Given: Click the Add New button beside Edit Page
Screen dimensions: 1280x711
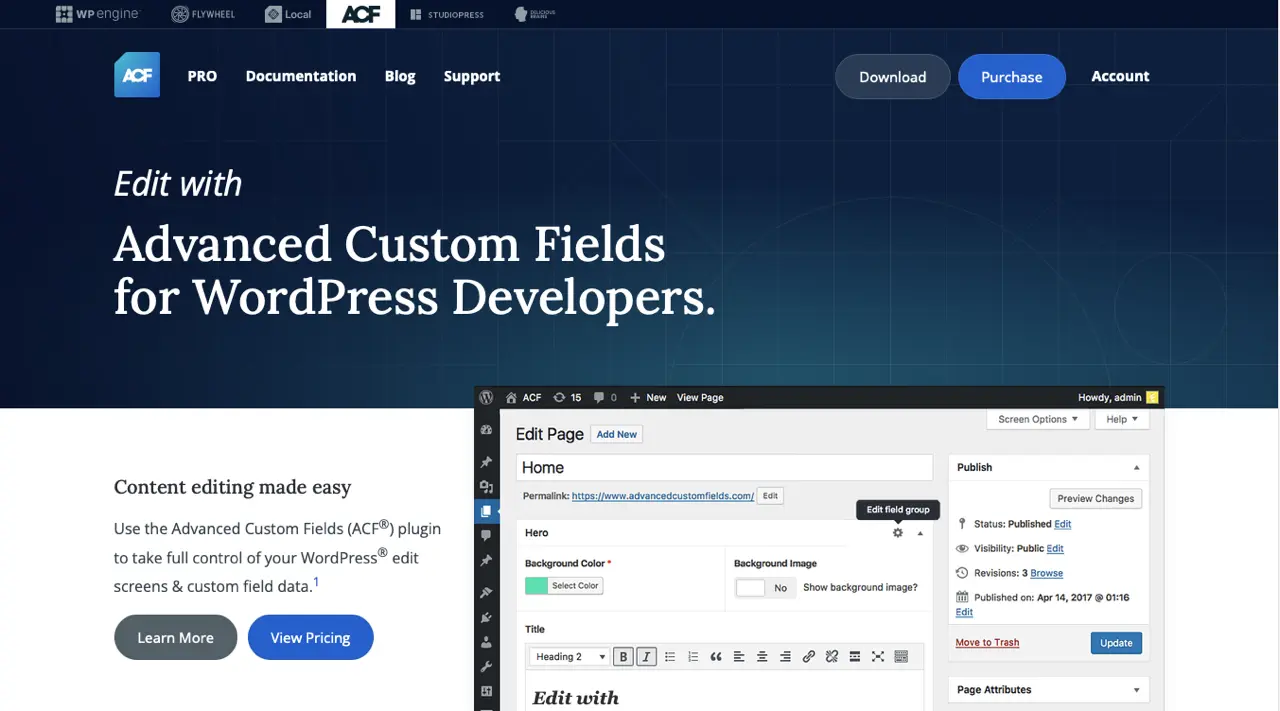Looking at the screenshot, I should tap(616, 434).
